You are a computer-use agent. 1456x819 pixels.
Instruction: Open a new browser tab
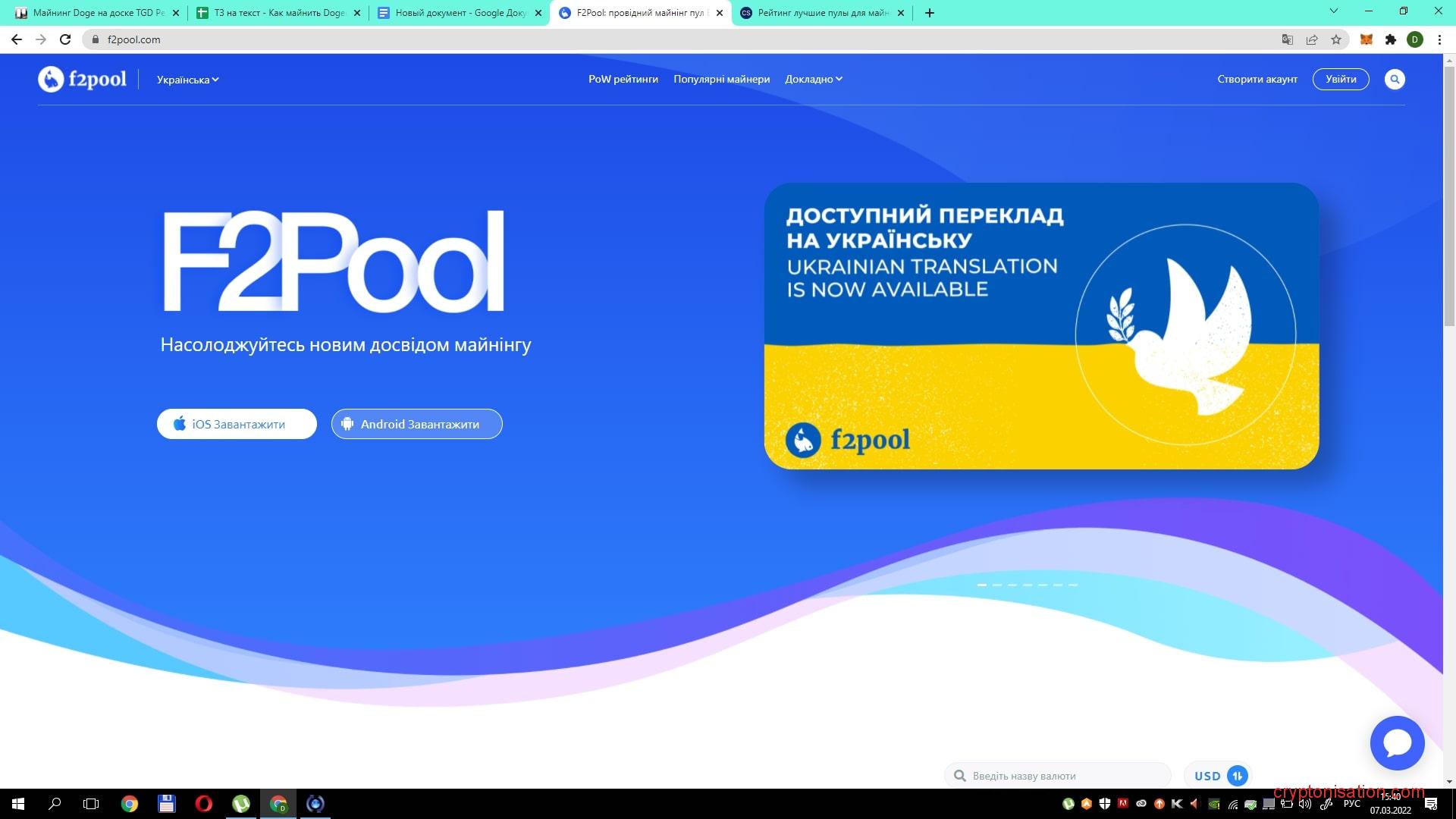click(x=930, y=13)
